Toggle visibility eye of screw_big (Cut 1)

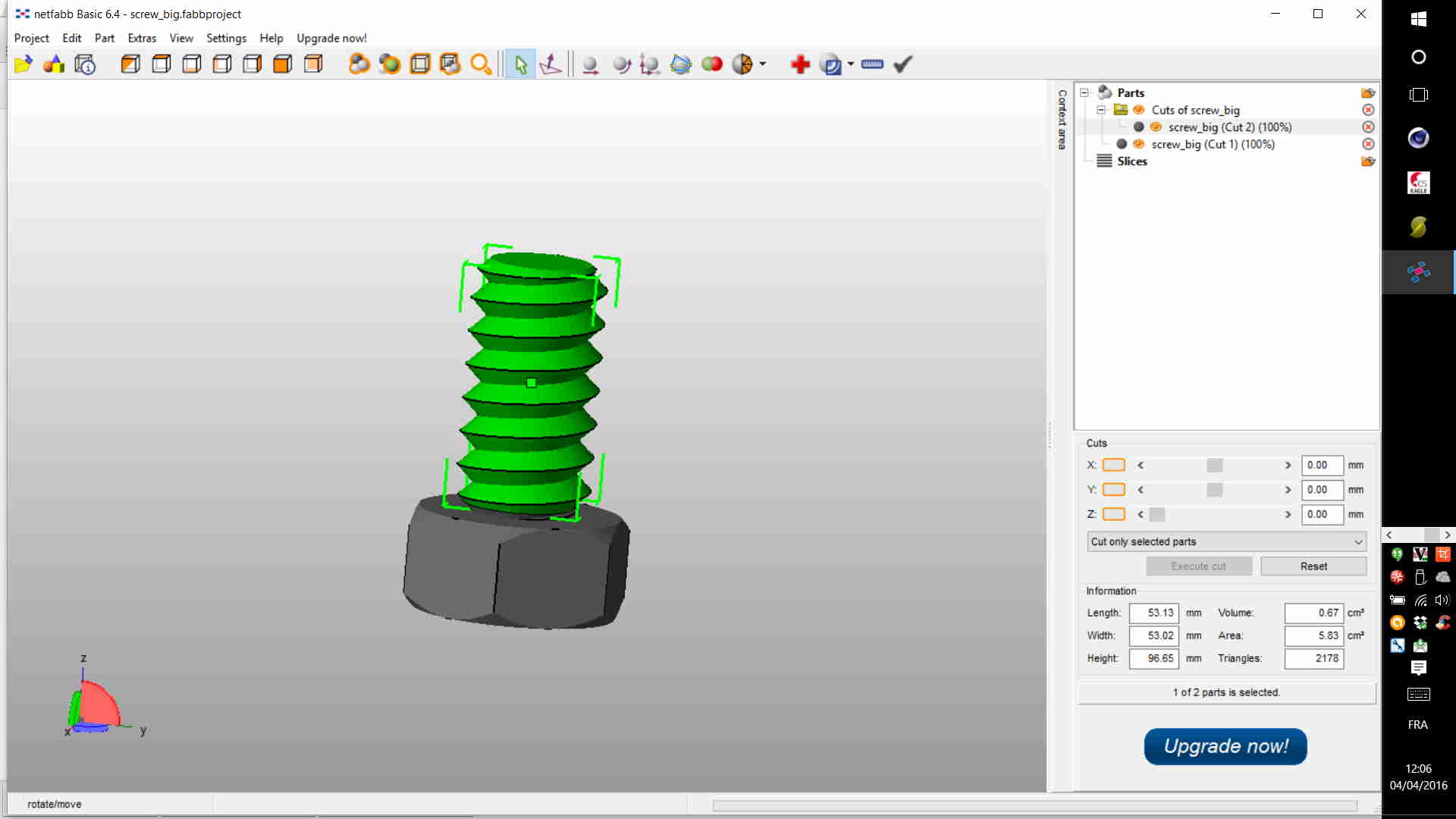pyautogui.click(x=1139, y=144)
